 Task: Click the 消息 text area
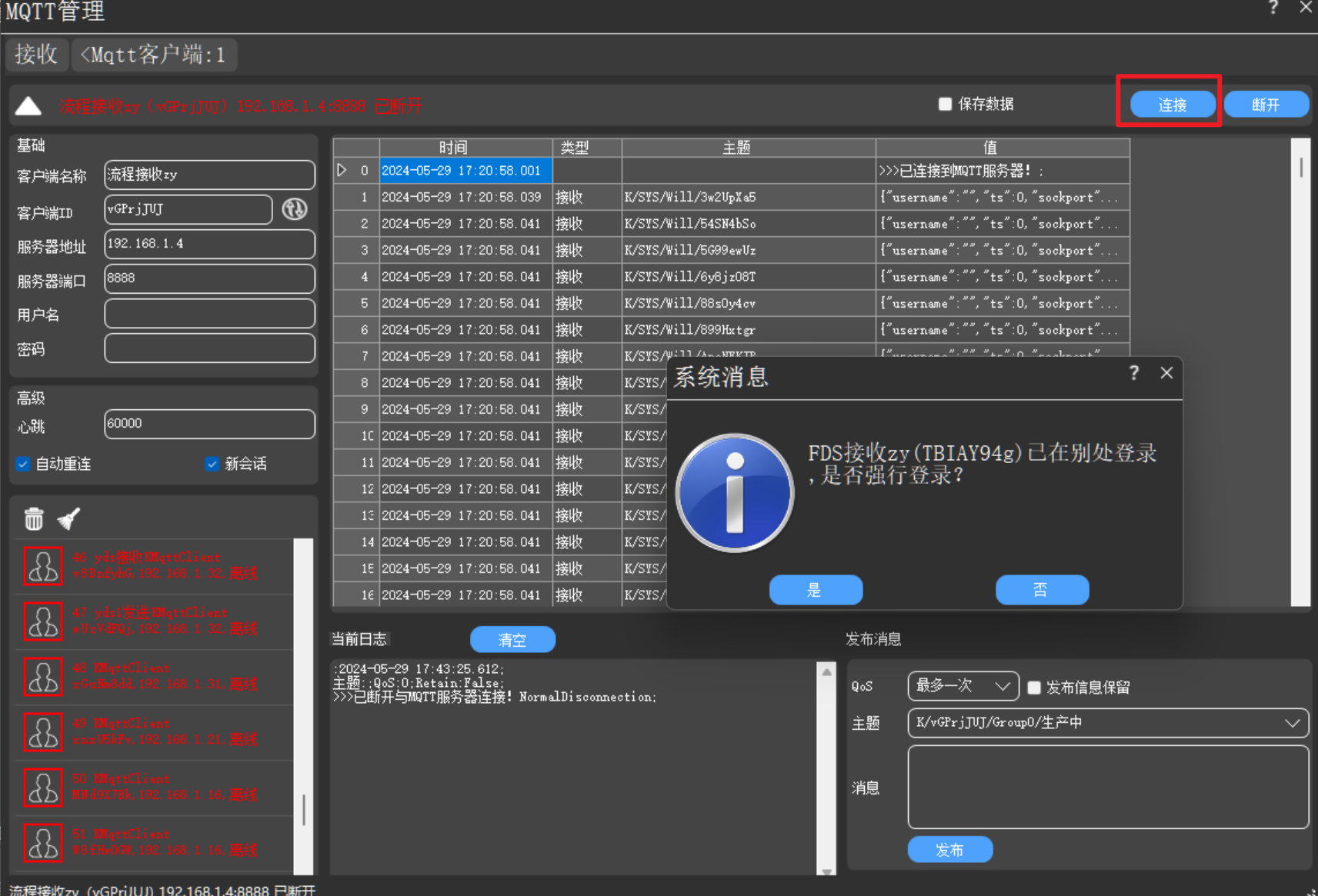(1108, 787)
